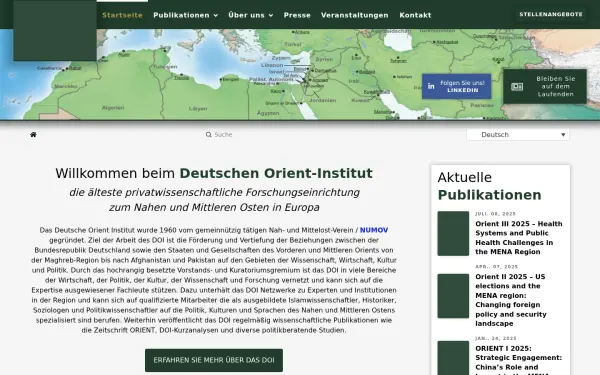600x375 pixels.
Task: Open the Startseite menu item
Action: [122, 15]
